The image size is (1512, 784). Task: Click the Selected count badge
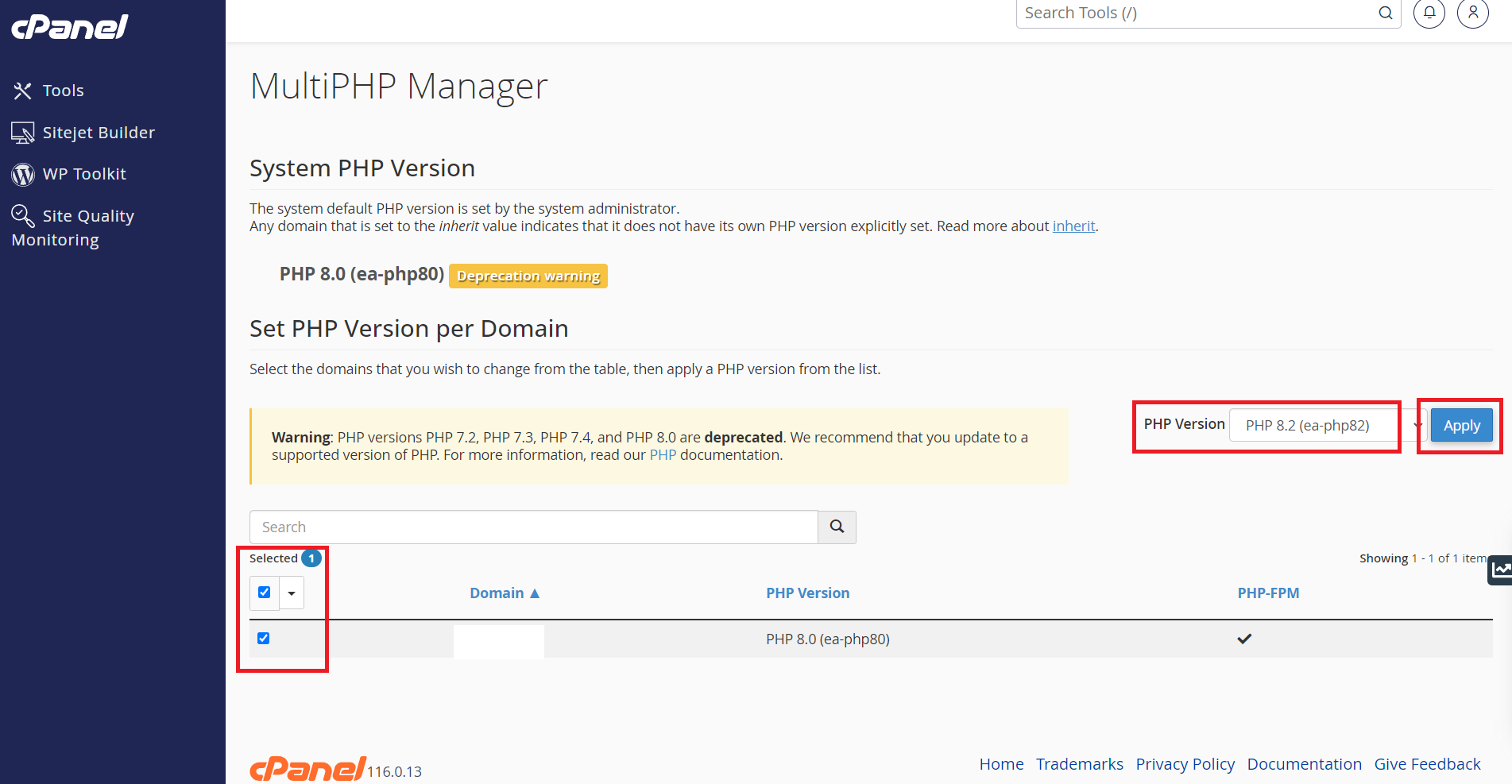(x=311, y=558)
